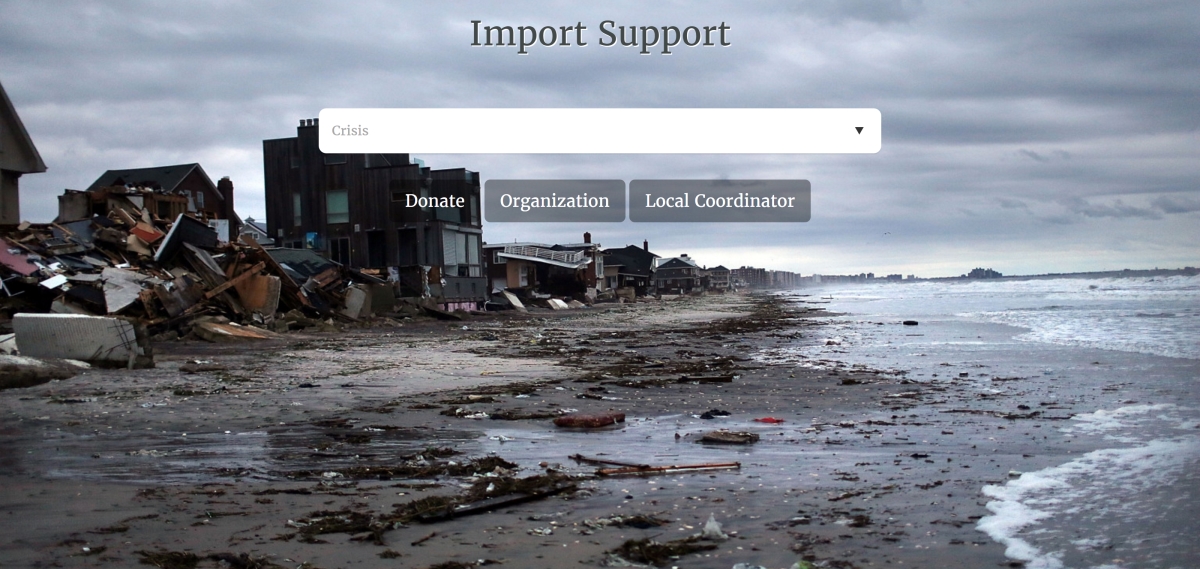This screenshot has width=1200, height=569.
Task: Click the page title Import Support
Action: (x=600, y=33)
